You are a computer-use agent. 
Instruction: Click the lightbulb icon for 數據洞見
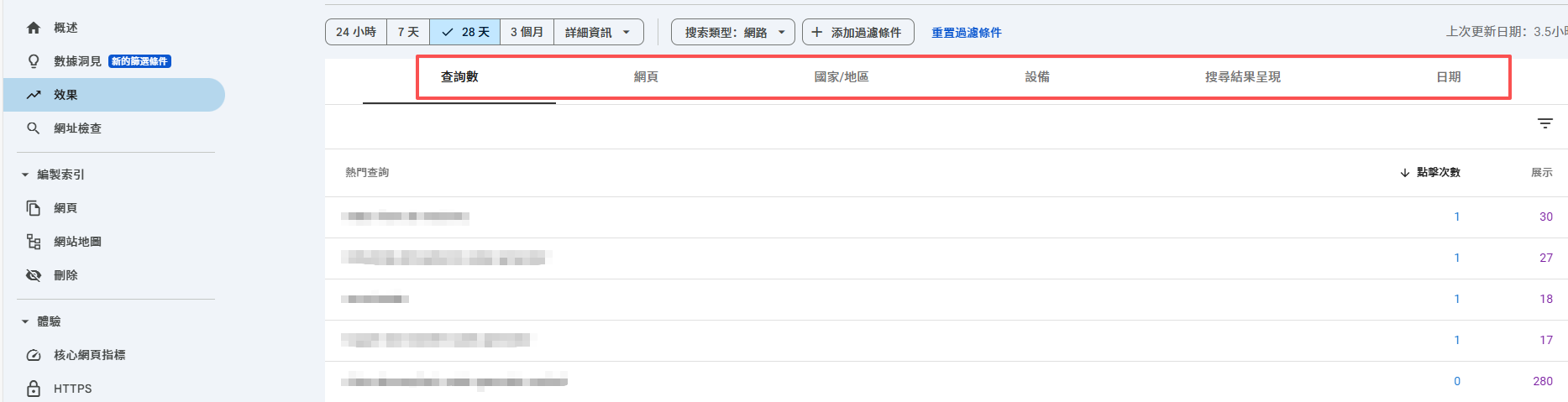click(34, 61)
